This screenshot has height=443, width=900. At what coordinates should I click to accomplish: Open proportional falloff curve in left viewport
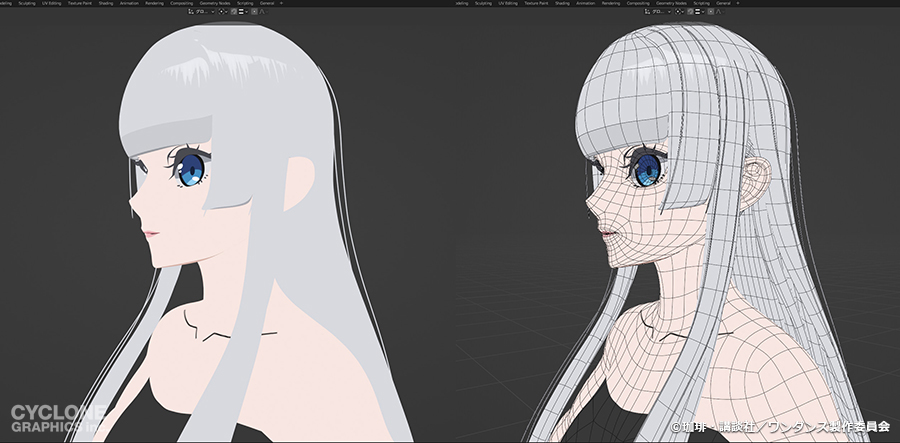(264, 12)
